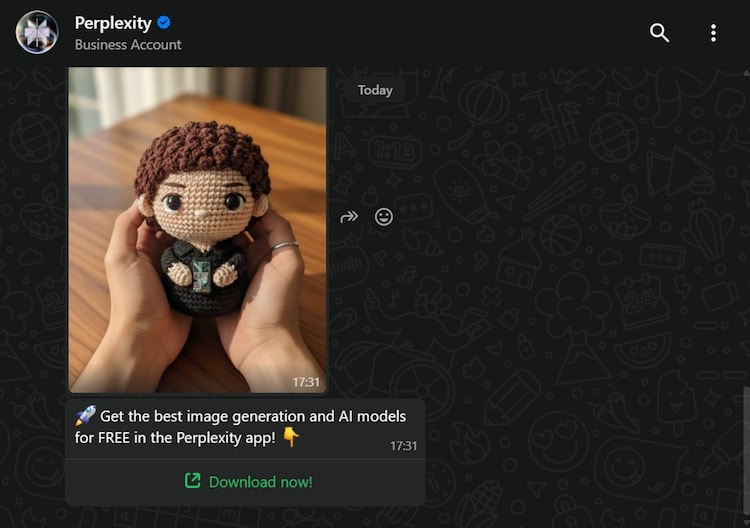
Task: Click the blue verified badge
Action: point(164,22)
